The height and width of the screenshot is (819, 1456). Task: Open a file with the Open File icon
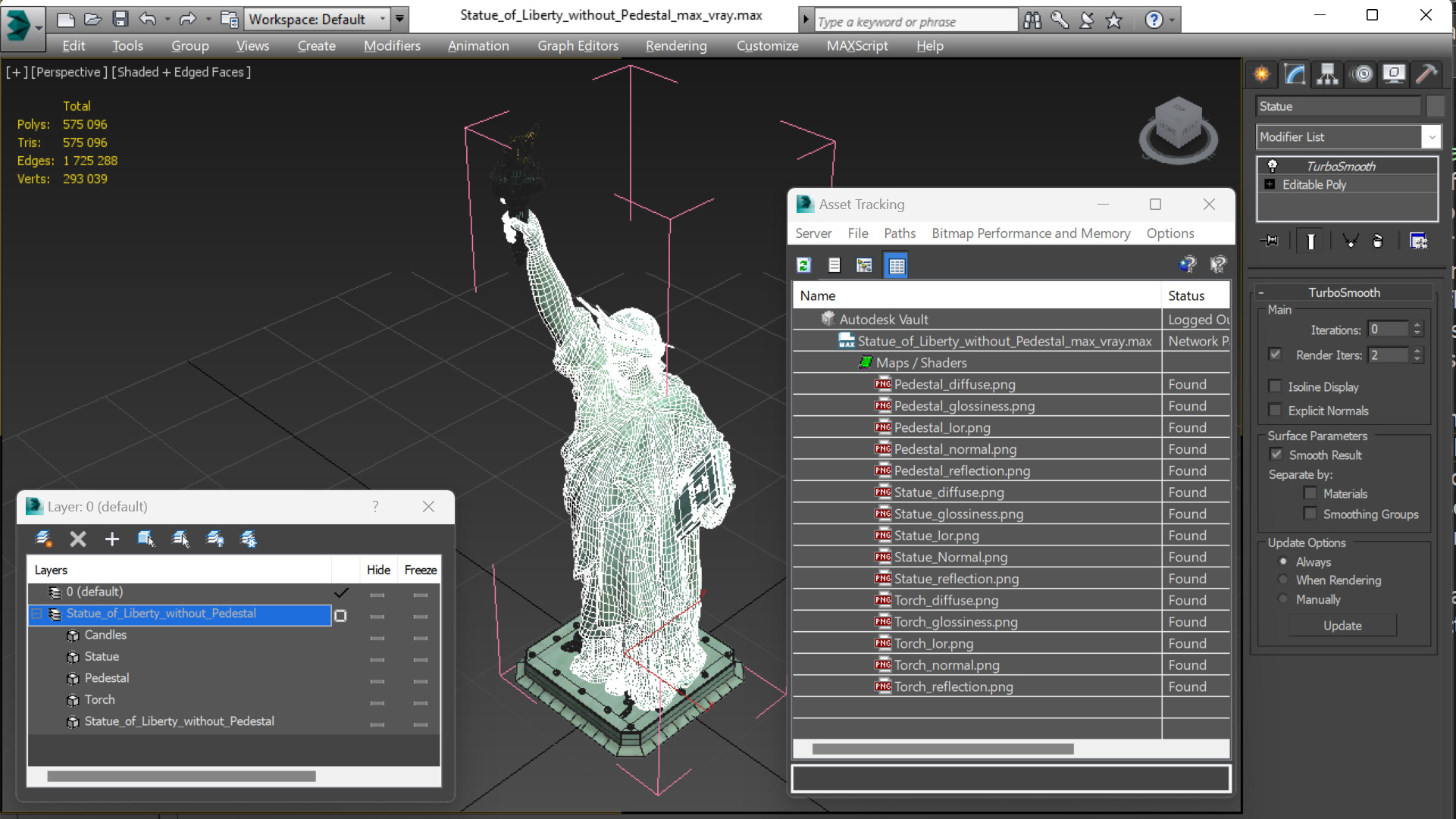(x=92, y=19)
